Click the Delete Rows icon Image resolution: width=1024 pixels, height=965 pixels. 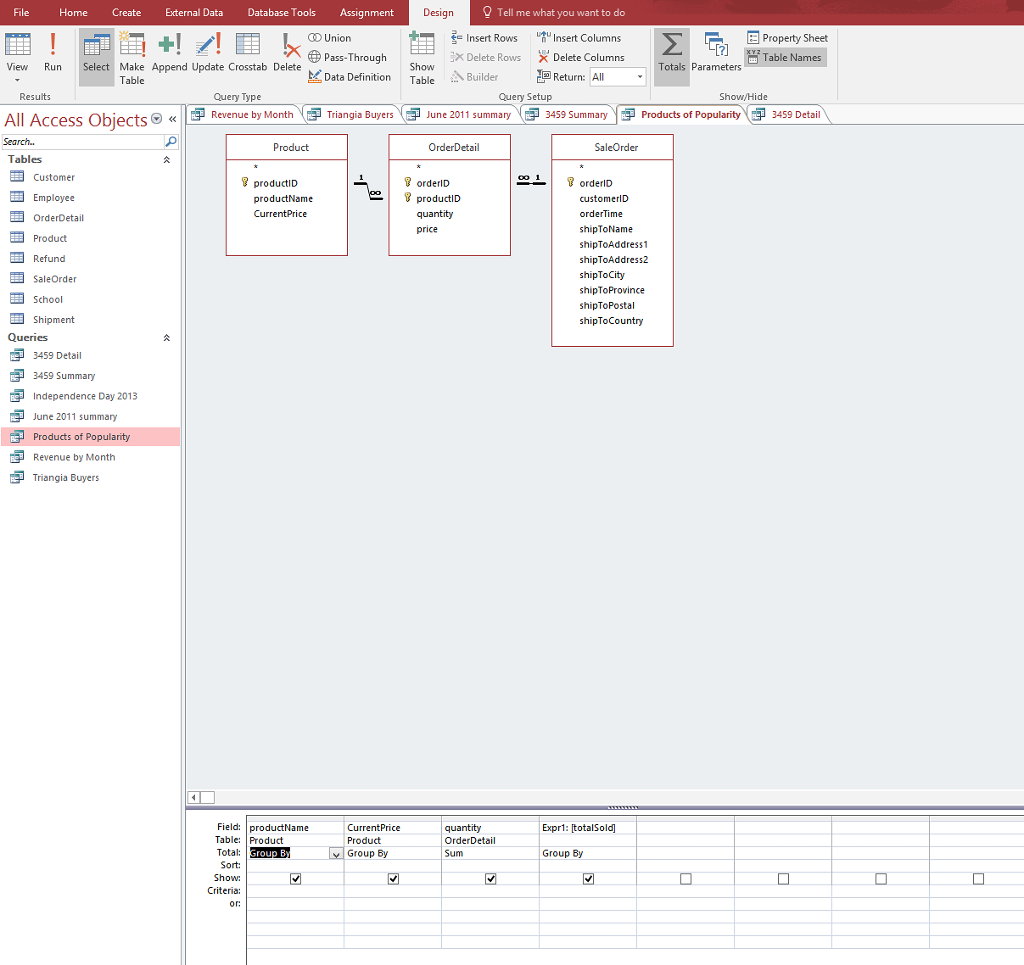coord(485,57)
